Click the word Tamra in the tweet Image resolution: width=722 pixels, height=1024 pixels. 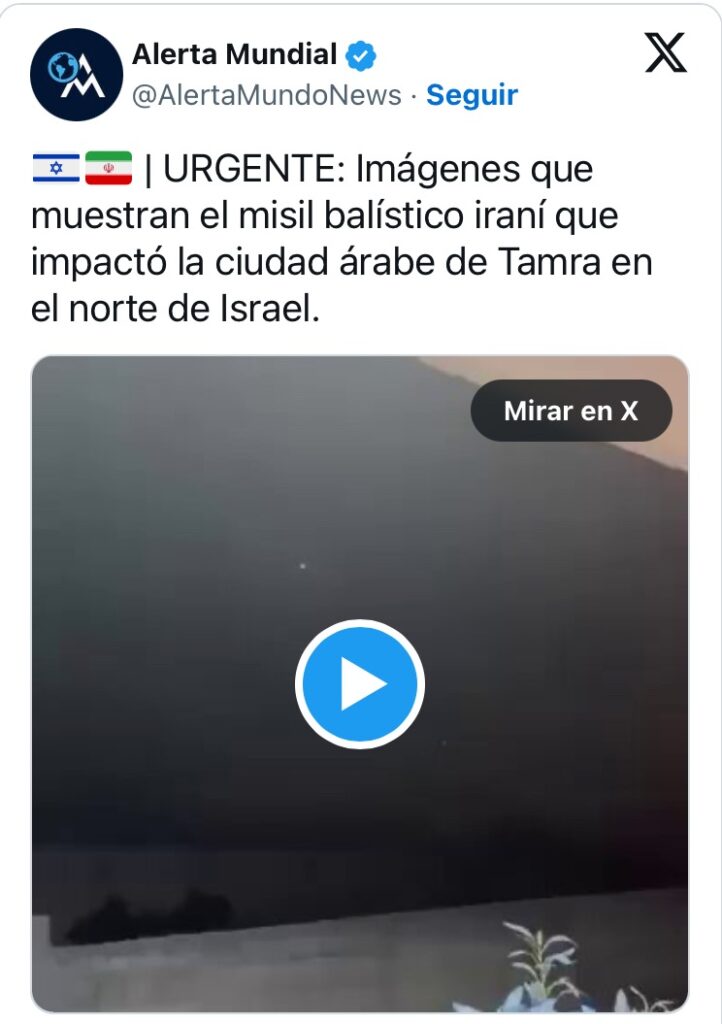[x=550, y=263]
